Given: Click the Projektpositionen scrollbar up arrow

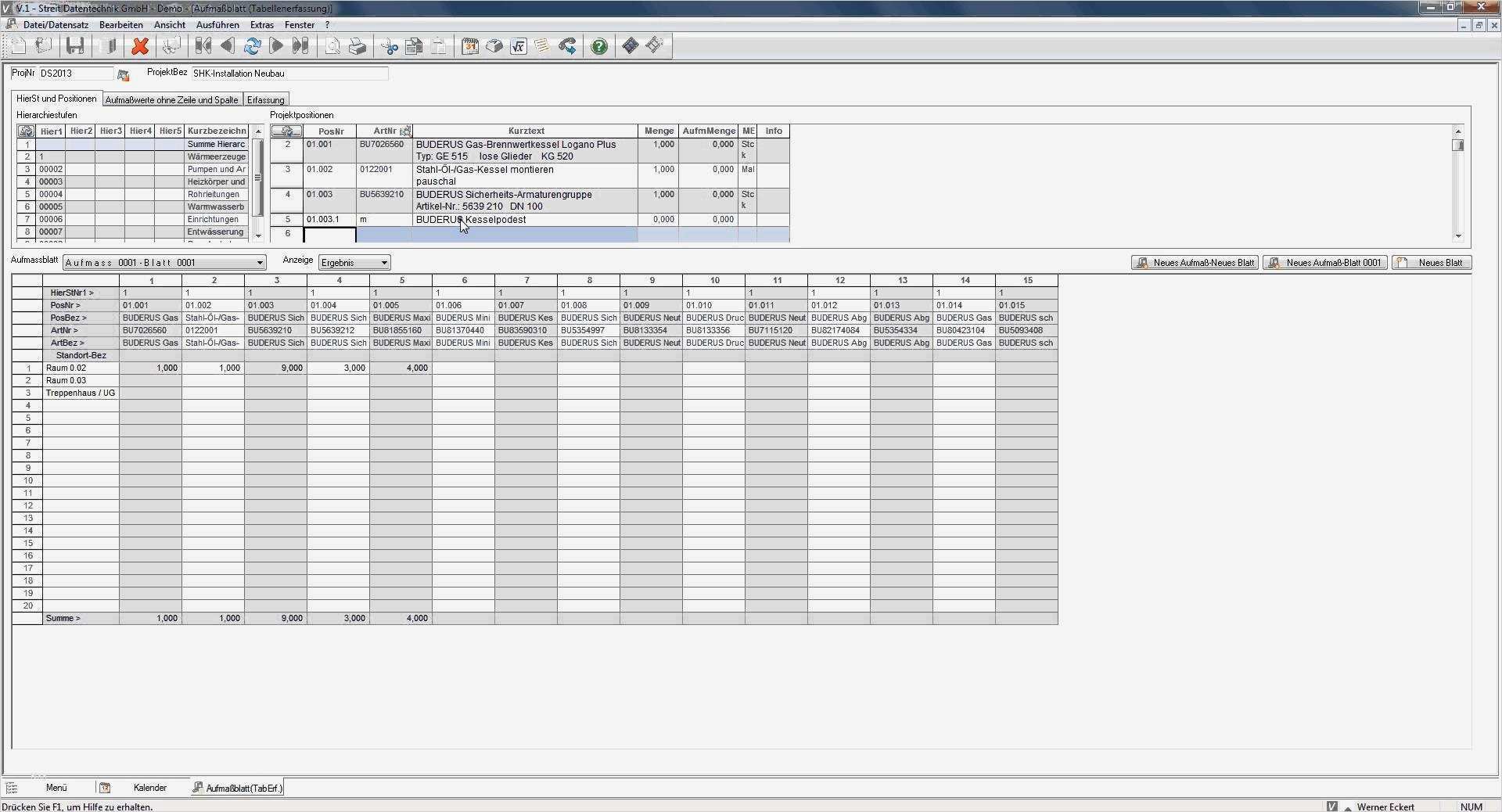Looking at the screenshot, I should 1458,131.
